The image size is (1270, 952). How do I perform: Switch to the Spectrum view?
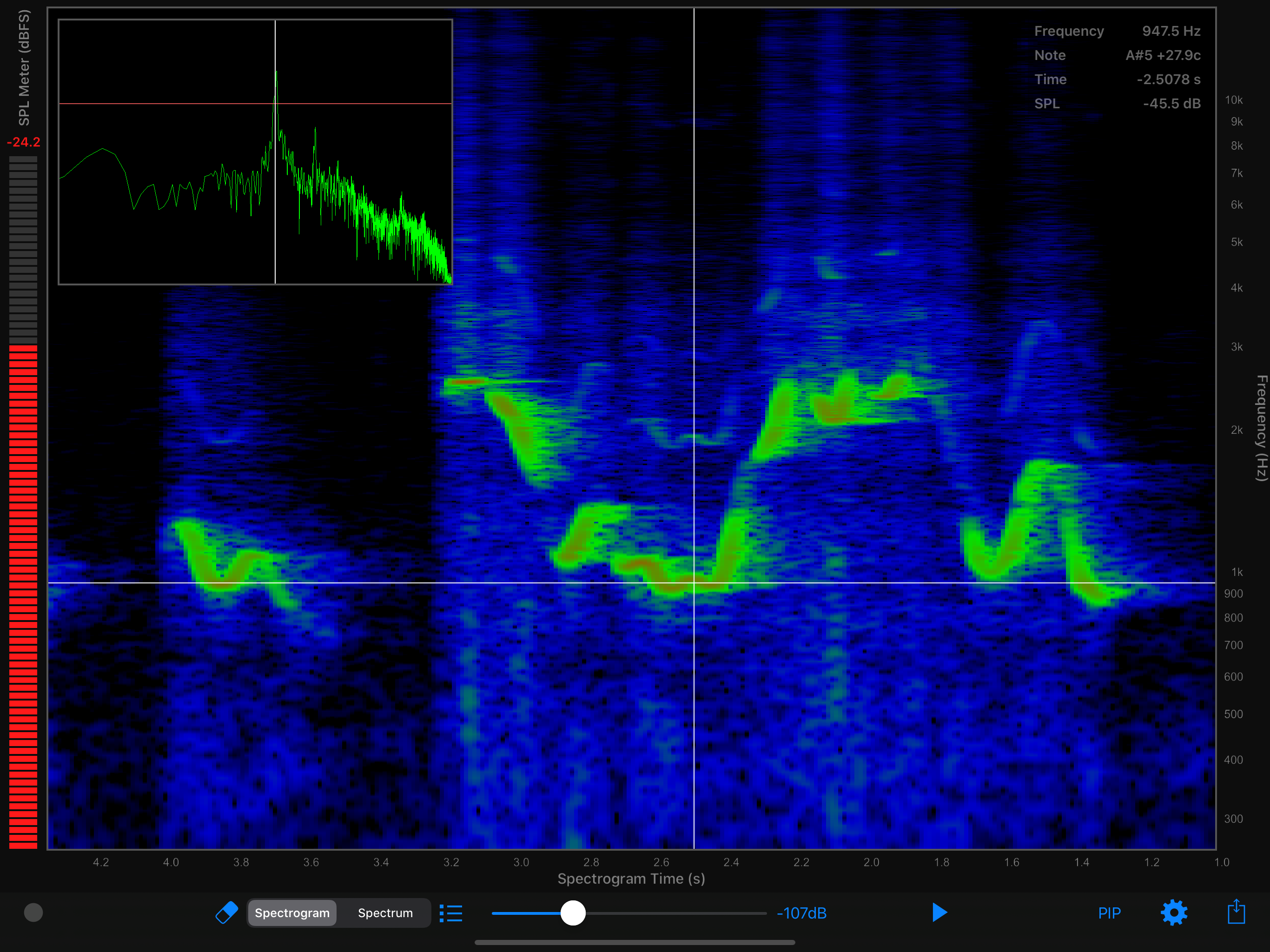coord(385,913)
